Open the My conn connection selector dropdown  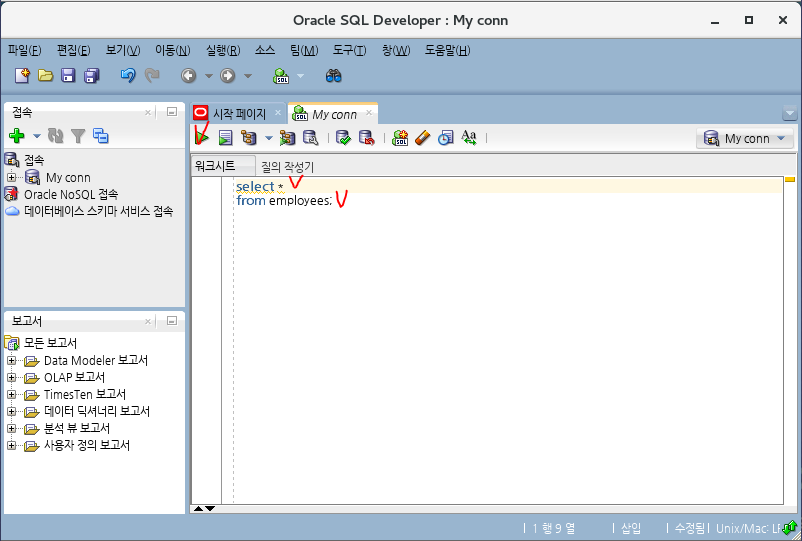(x=744, y=139)
